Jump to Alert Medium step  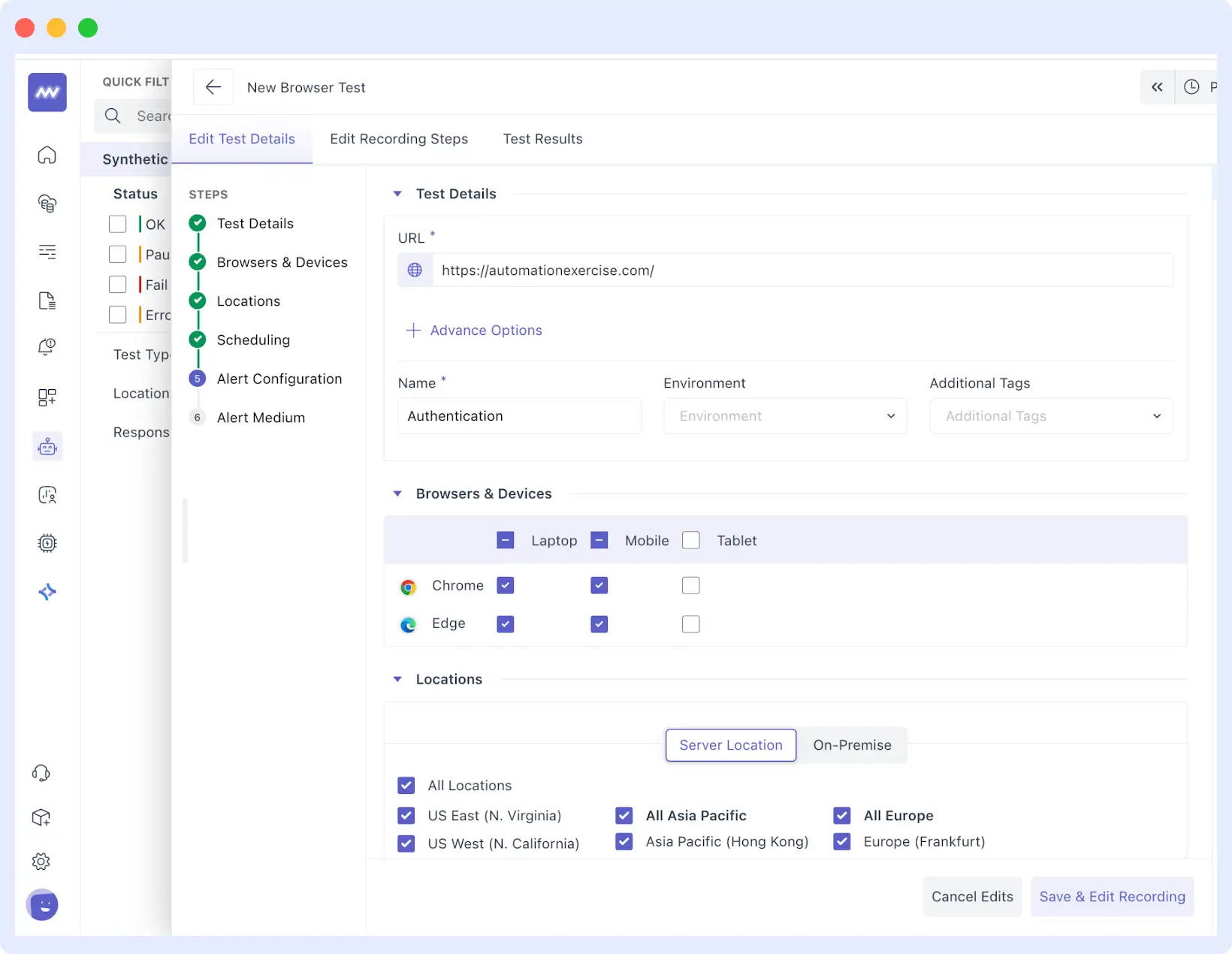coord(261,418)
